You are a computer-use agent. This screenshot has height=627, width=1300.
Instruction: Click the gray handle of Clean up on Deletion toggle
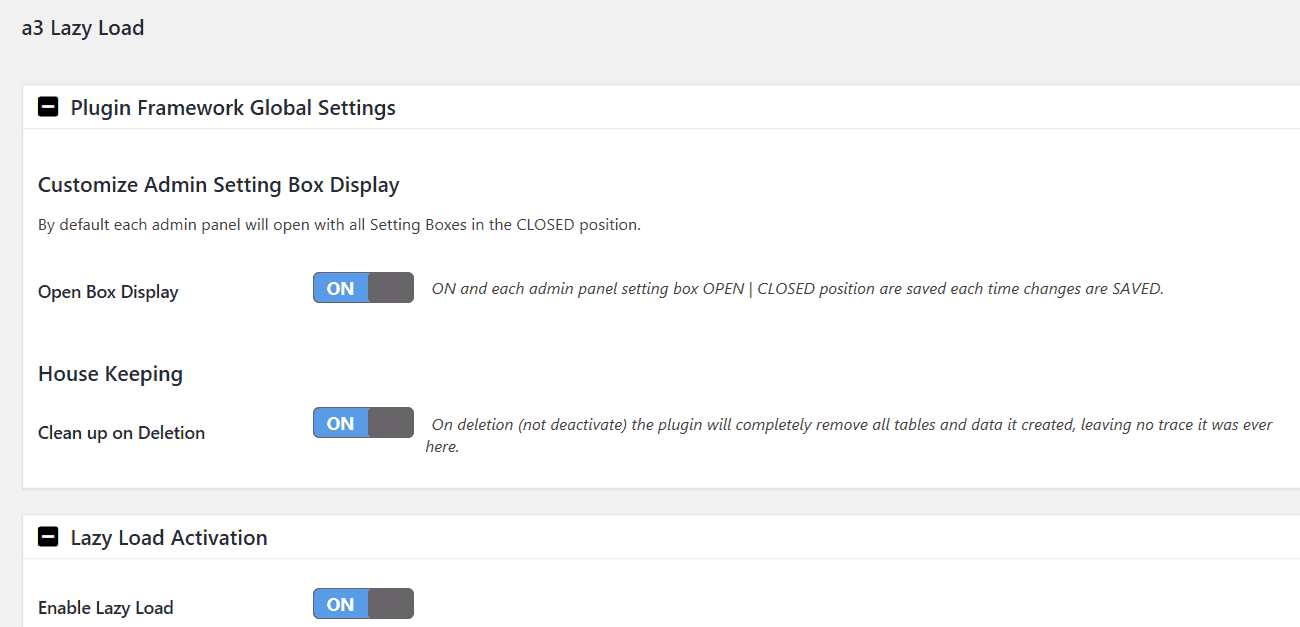(x=390, y=423)
